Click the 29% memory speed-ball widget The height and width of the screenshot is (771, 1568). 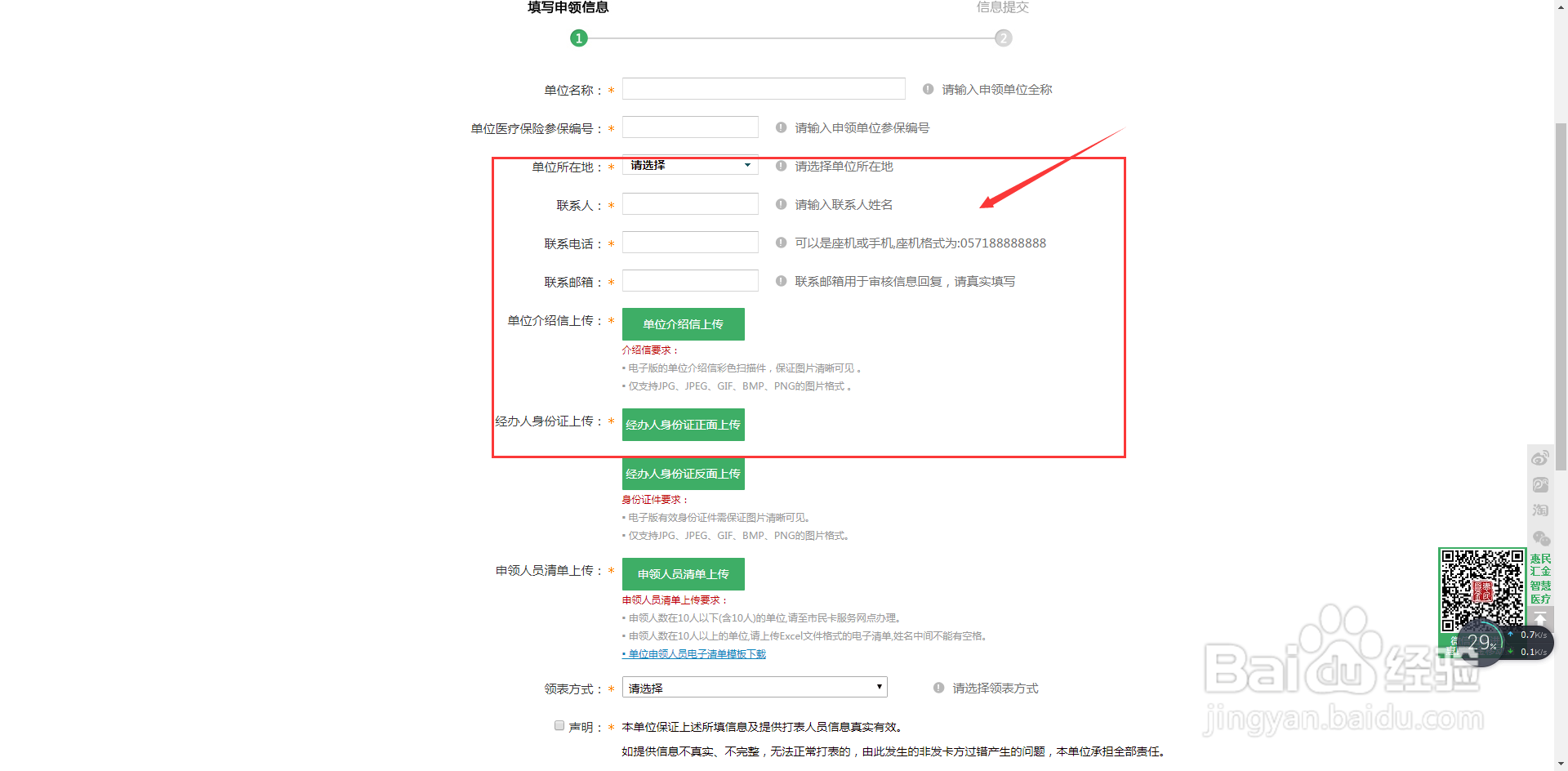[x=1480, y=644]
